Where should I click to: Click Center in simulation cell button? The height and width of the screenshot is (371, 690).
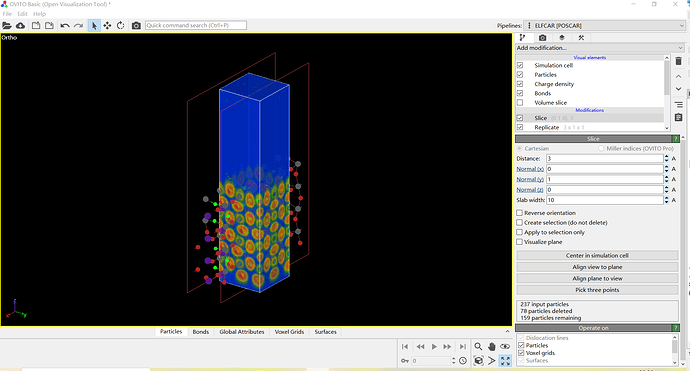click(597, 255)
